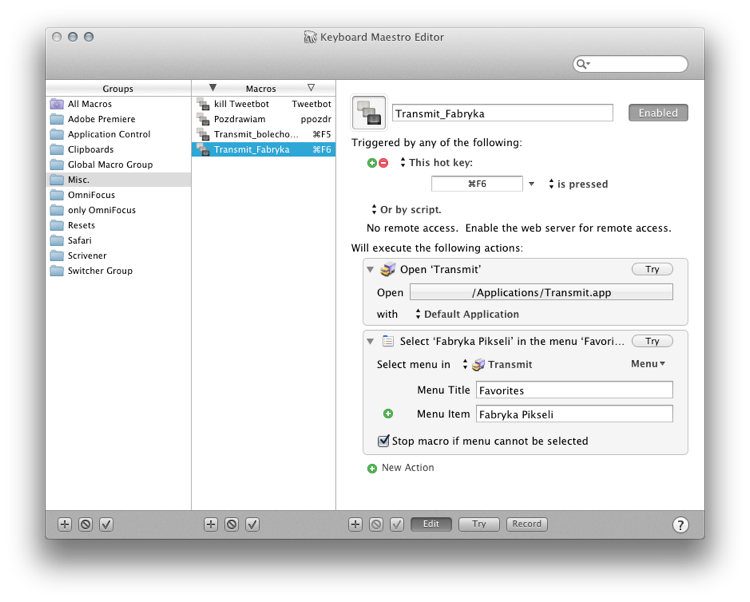750x602 pixels.
Task: Select the OmniFocus group
Action: 119,195
